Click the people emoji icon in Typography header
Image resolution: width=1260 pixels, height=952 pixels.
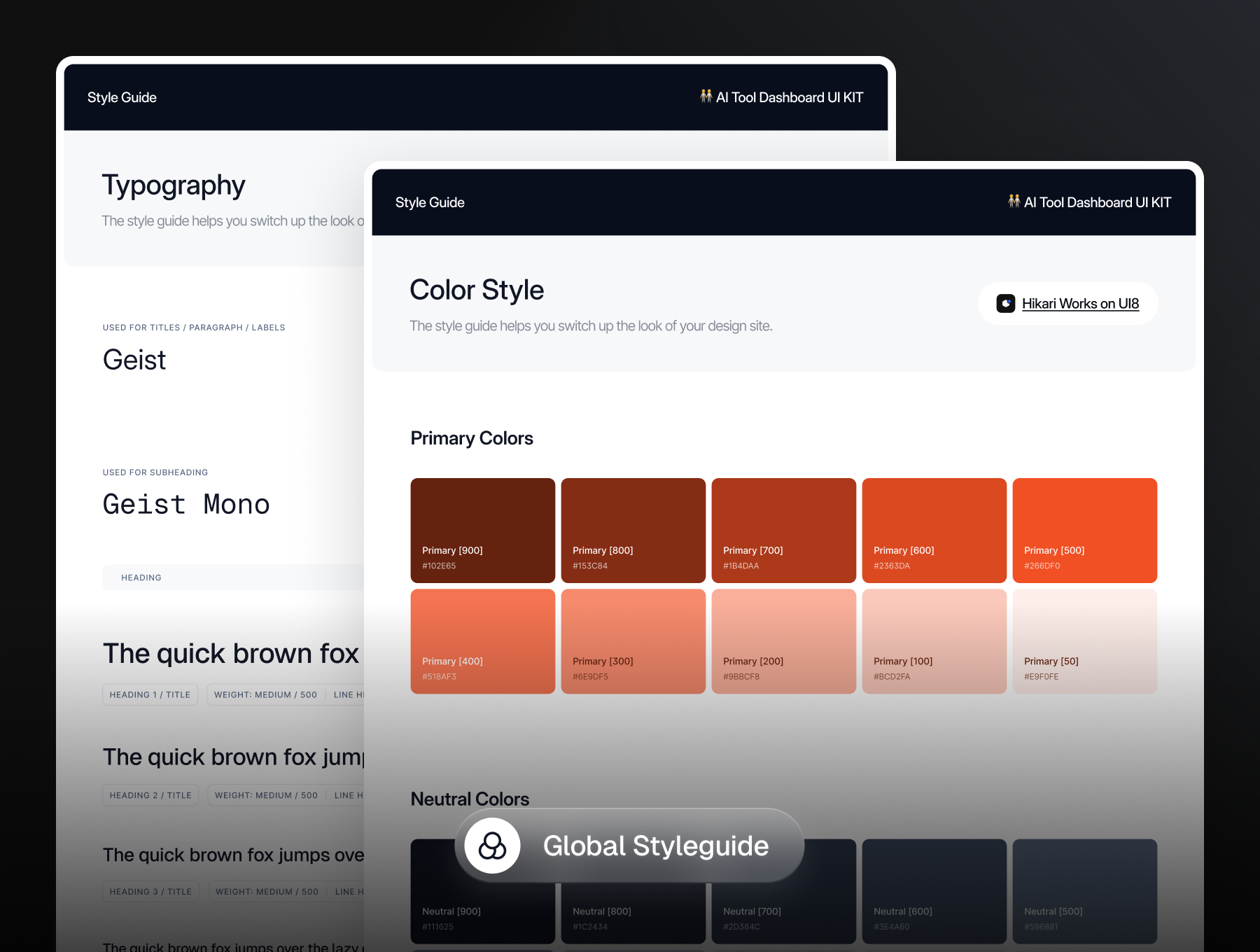[x=706, y=97]
